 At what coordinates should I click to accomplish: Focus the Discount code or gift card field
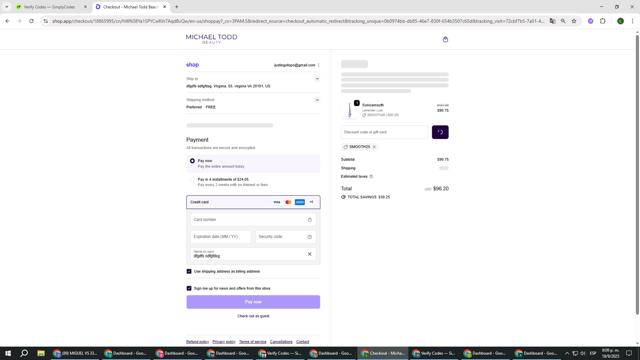coord(385,132)
